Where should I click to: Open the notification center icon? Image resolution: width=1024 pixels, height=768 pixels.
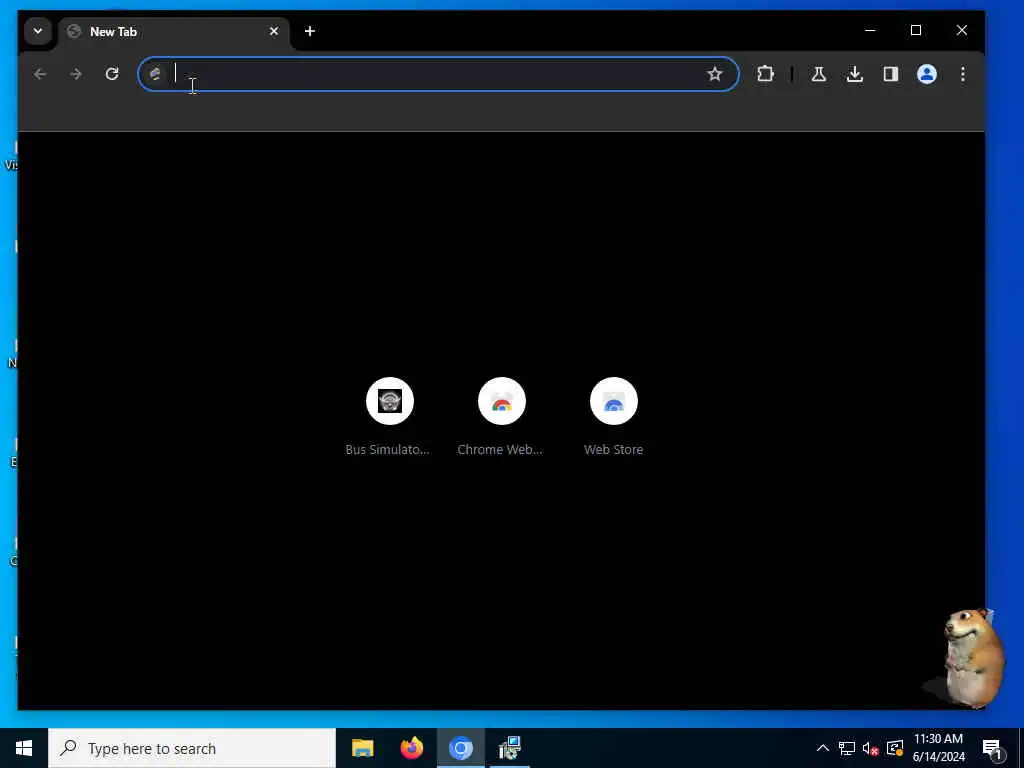pyautogui.click(x=992, y=748)
